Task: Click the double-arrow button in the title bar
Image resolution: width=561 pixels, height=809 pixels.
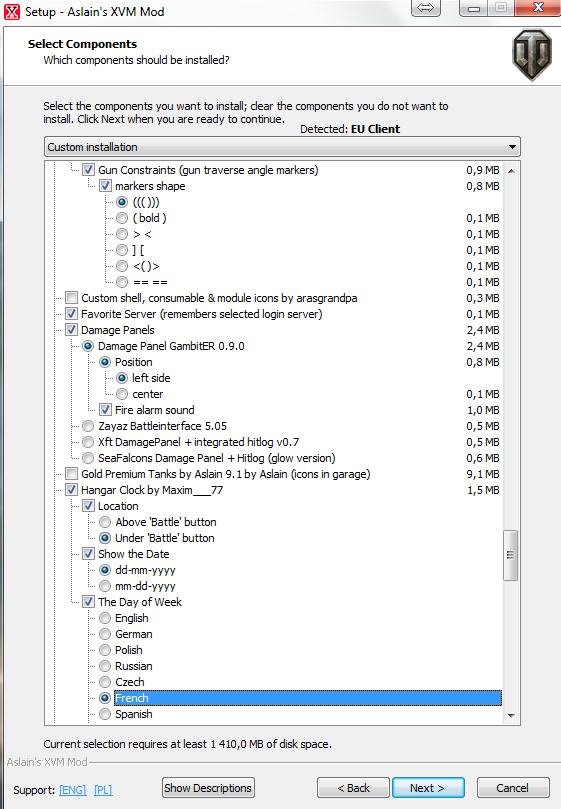Action: (426, 8)
